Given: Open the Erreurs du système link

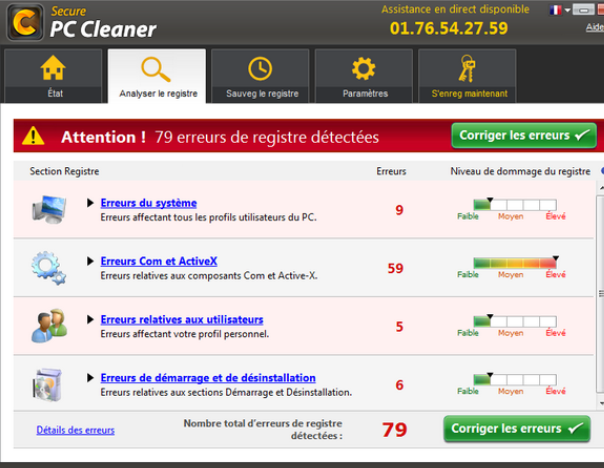Looking at the screenshot, I should (149, 203).
